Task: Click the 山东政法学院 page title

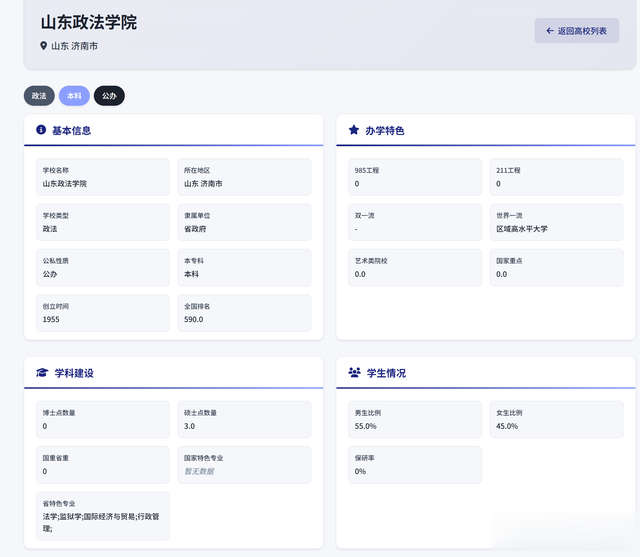Action: coord(89,22)
